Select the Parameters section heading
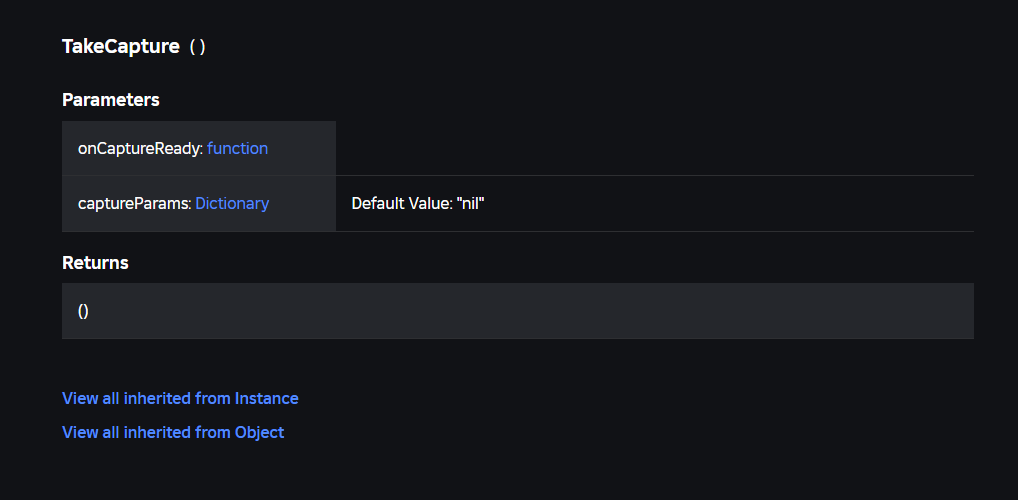 [110, 99]
